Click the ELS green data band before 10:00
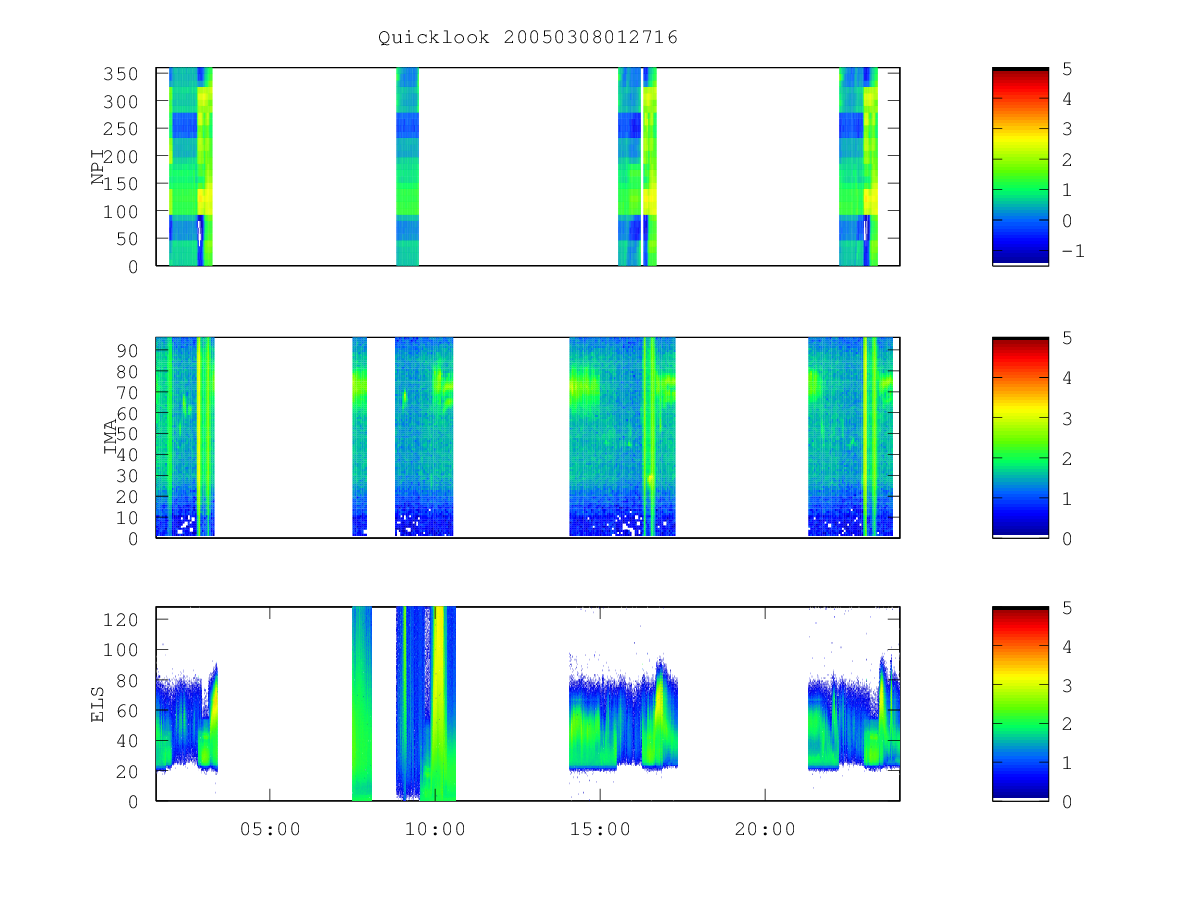The width and height of the screenshot is (1200, 900). (362, 704)
